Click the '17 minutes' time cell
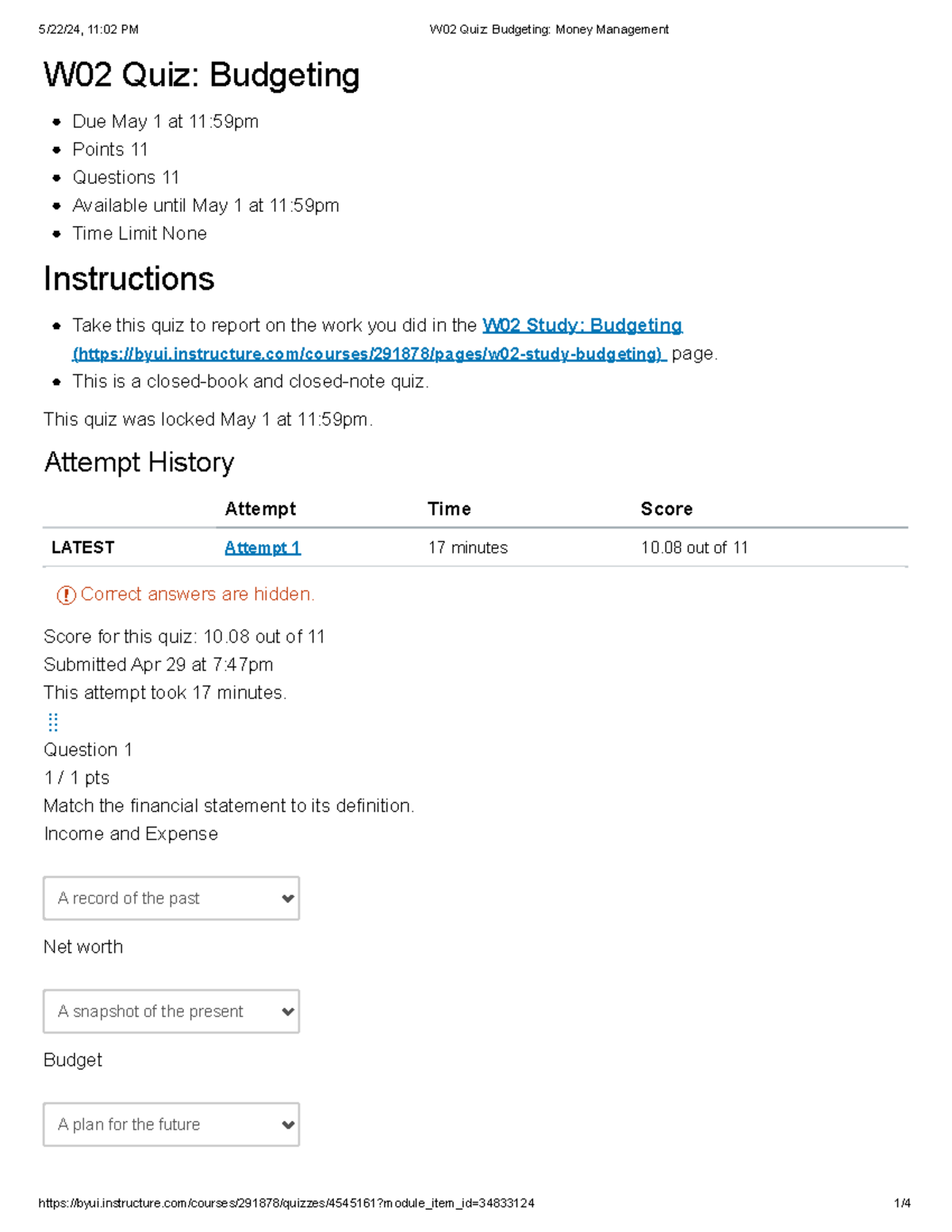Screen dimensions: 952x1232 pos(468,547)
